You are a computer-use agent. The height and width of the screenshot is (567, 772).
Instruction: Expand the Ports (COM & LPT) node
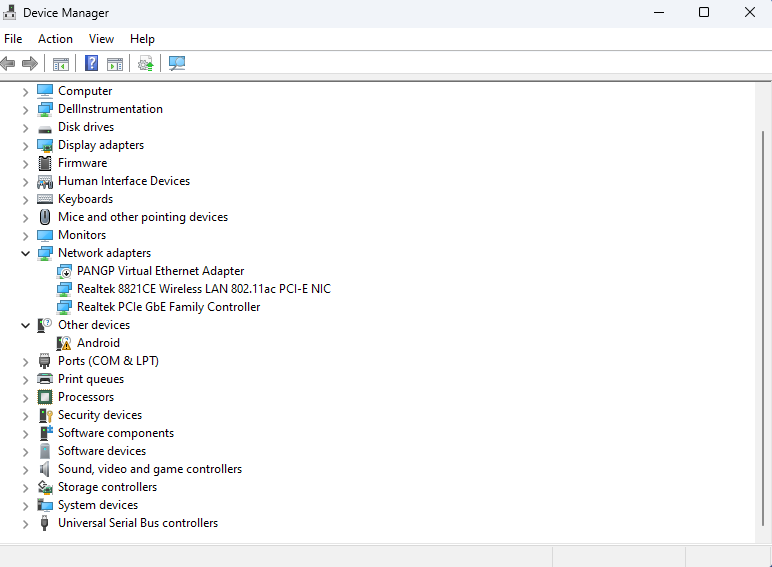(x=26, y=362)
